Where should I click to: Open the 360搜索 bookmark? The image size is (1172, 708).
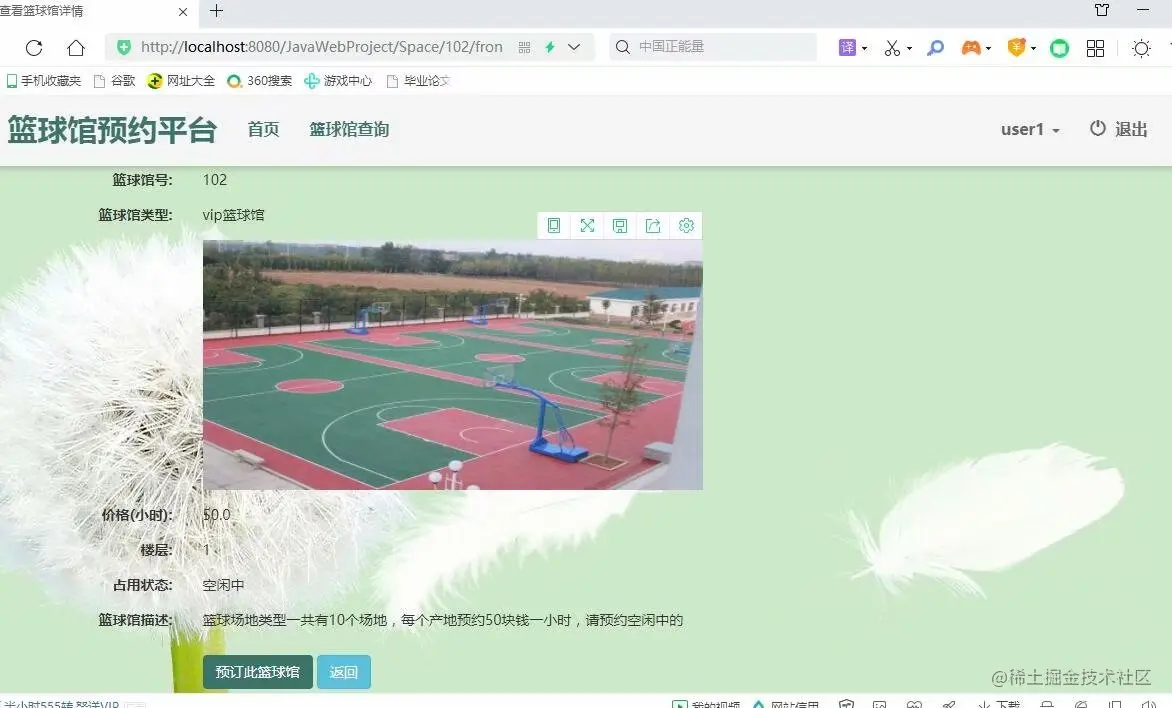(x=259, y=81)
